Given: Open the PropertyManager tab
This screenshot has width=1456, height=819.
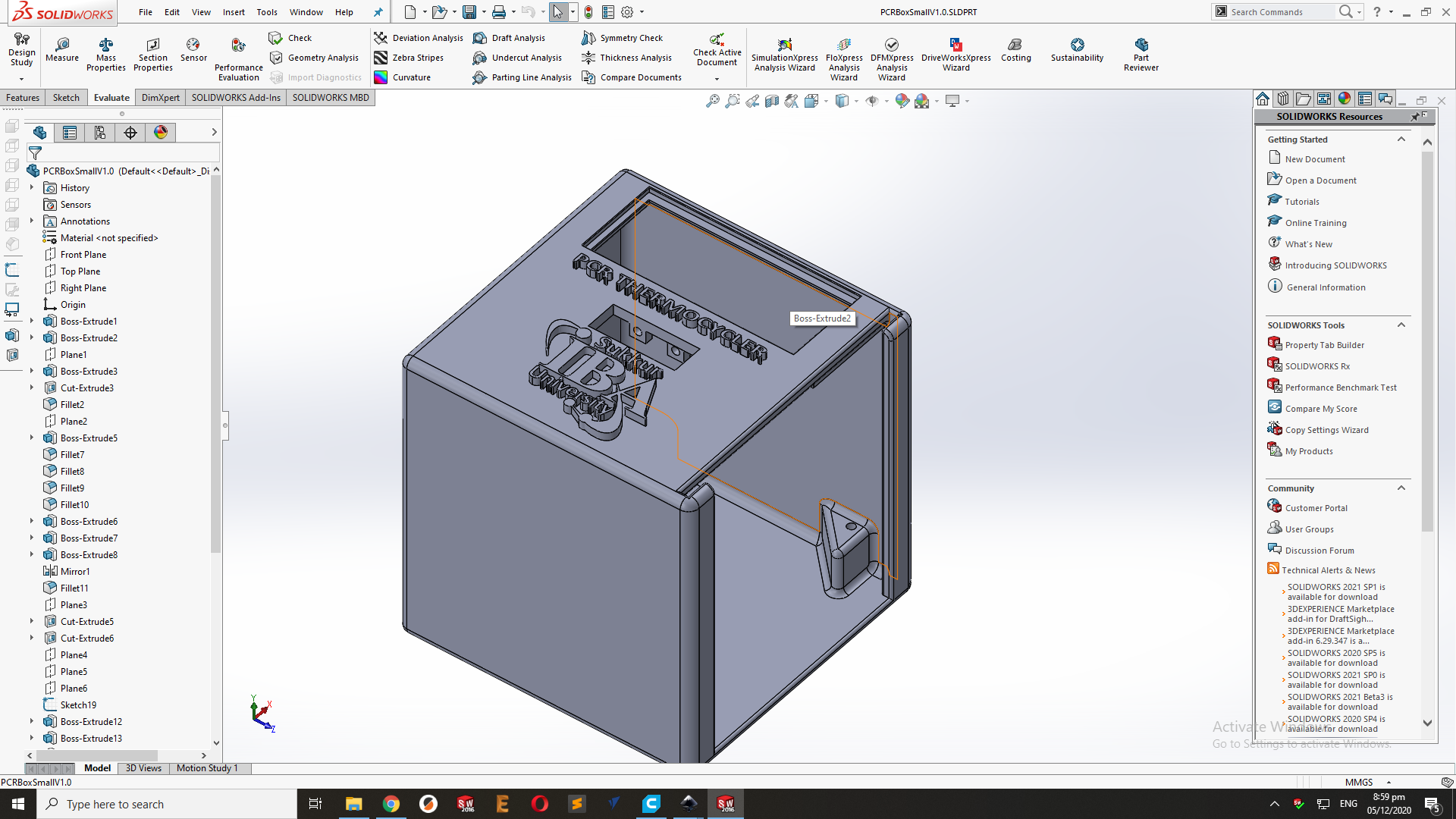Looking at the screenshot, I should click(70, 133).
